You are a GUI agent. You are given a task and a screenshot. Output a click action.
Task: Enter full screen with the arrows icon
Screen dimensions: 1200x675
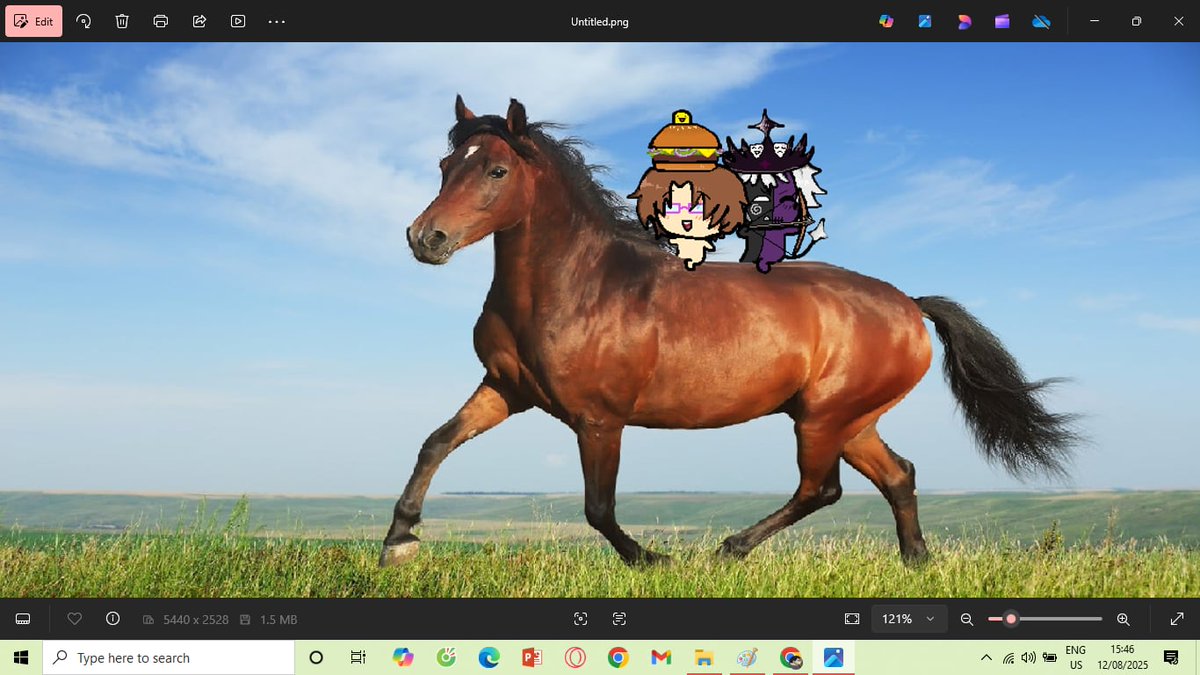(x=1177, y=619)
